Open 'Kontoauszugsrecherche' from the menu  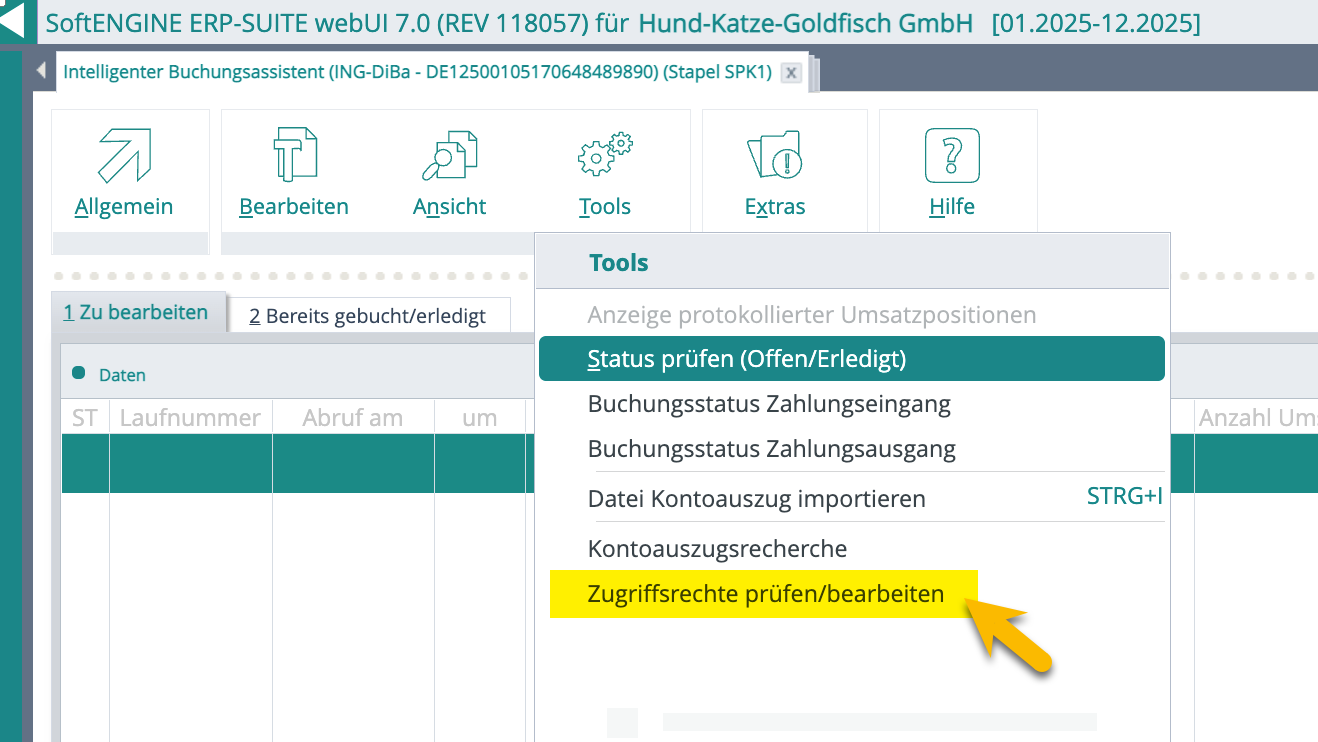pyautogui.click(x=717, y=549)
